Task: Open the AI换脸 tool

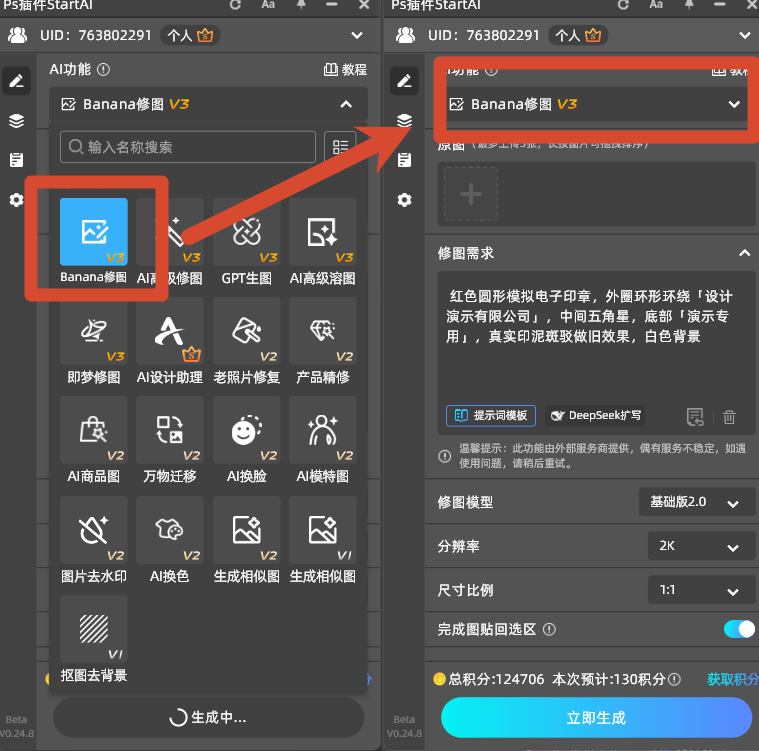Action: click(246, 430)
